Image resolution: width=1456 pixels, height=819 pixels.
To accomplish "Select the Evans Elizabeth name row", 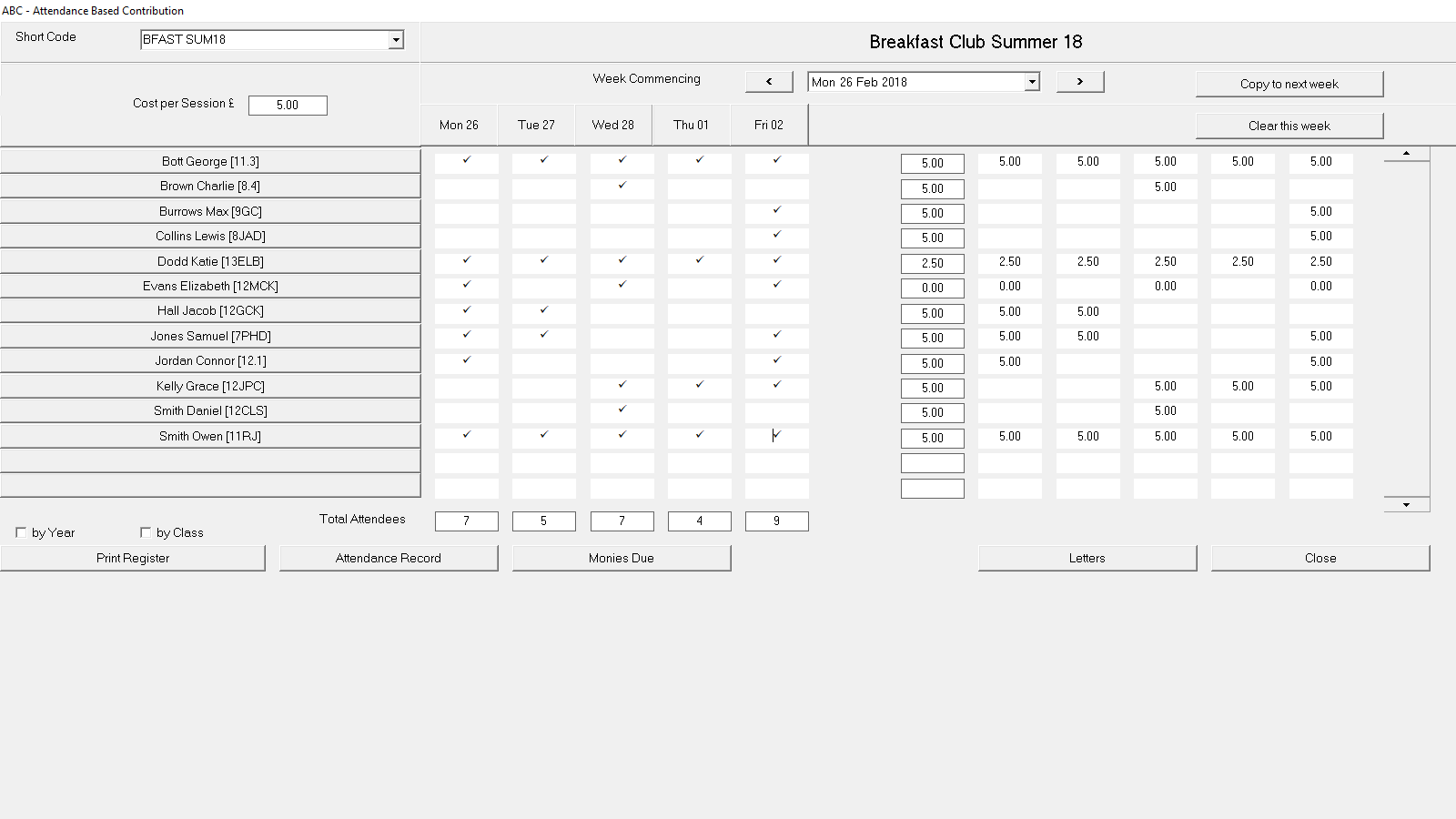I will tap(210, 287).
